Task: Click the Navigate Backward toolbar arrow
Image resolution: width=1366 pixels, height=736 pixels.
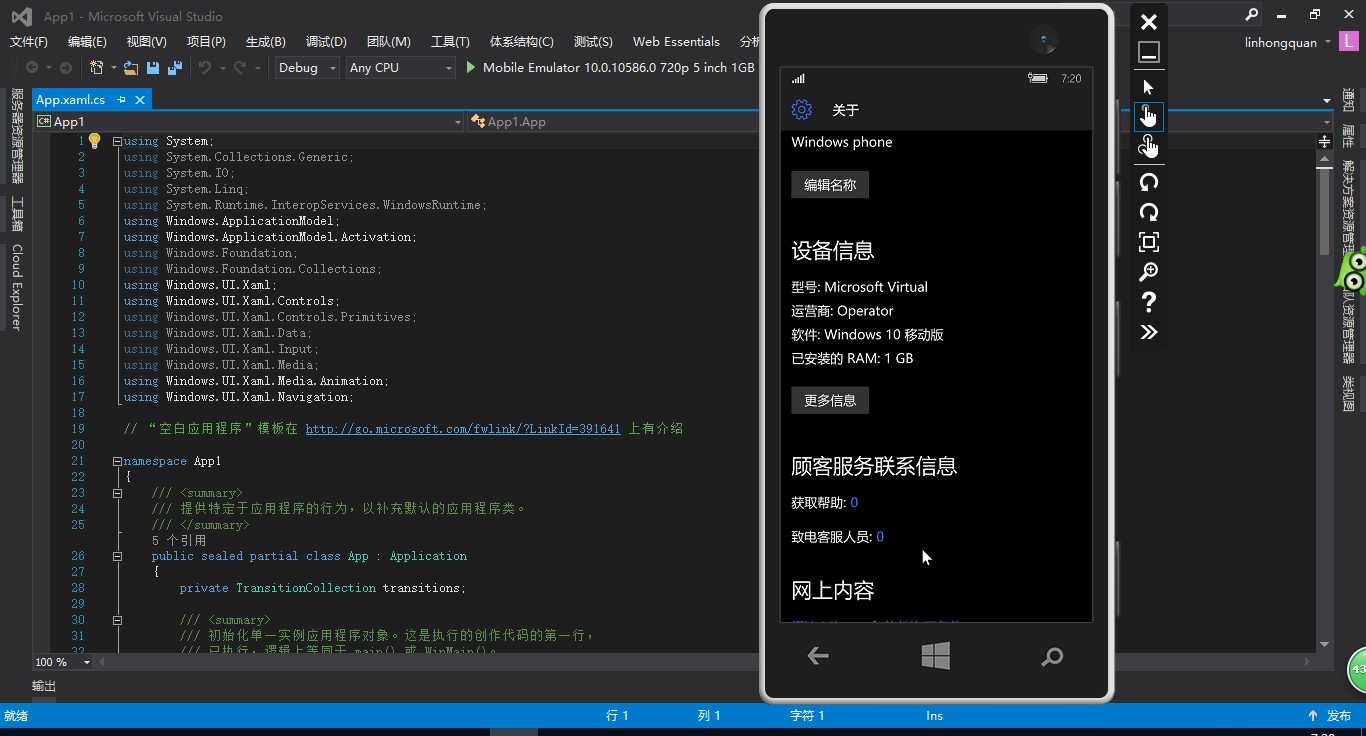Action: (32, 67)
